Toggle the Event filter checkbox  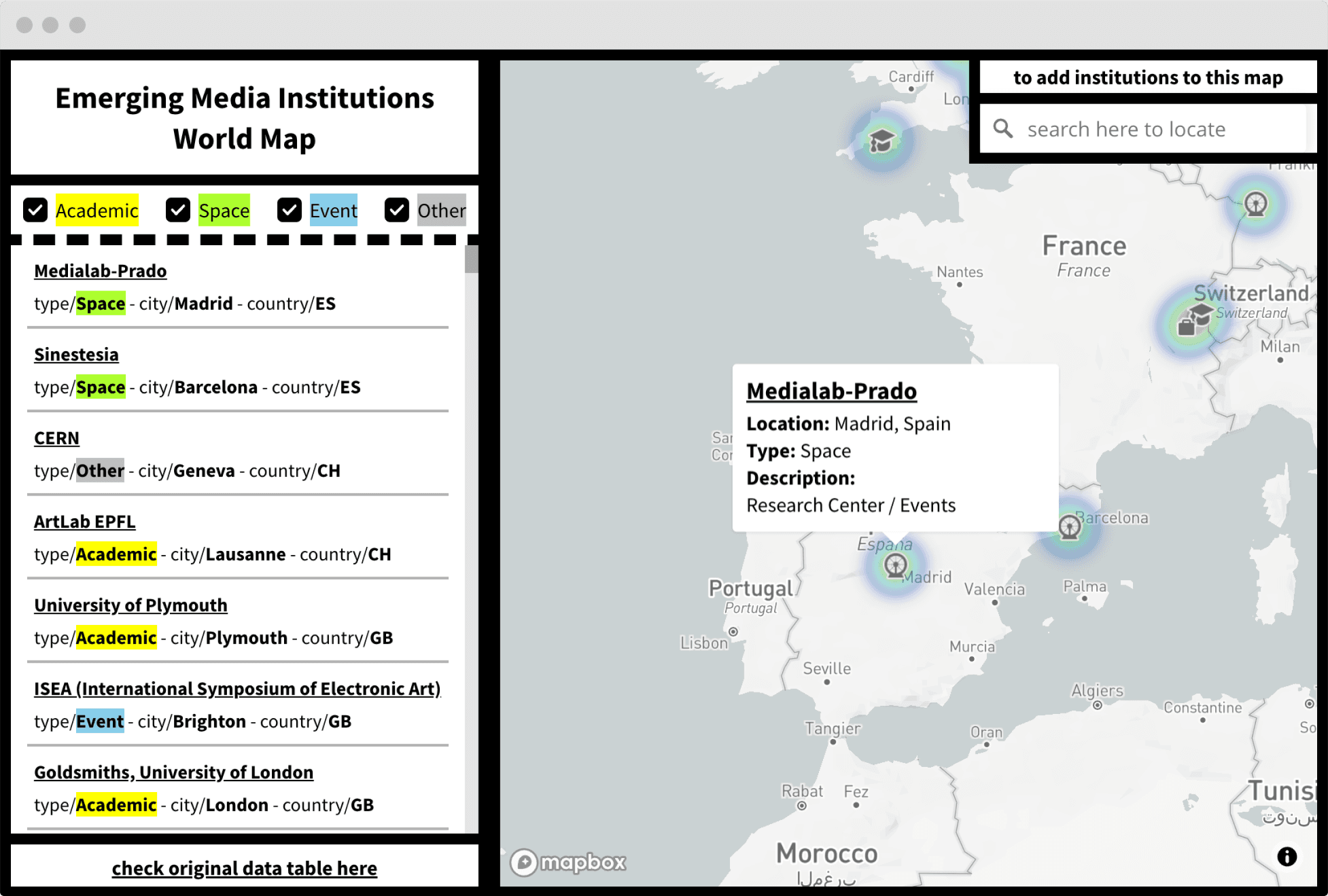pyautogui.click(x=290, y=211)
